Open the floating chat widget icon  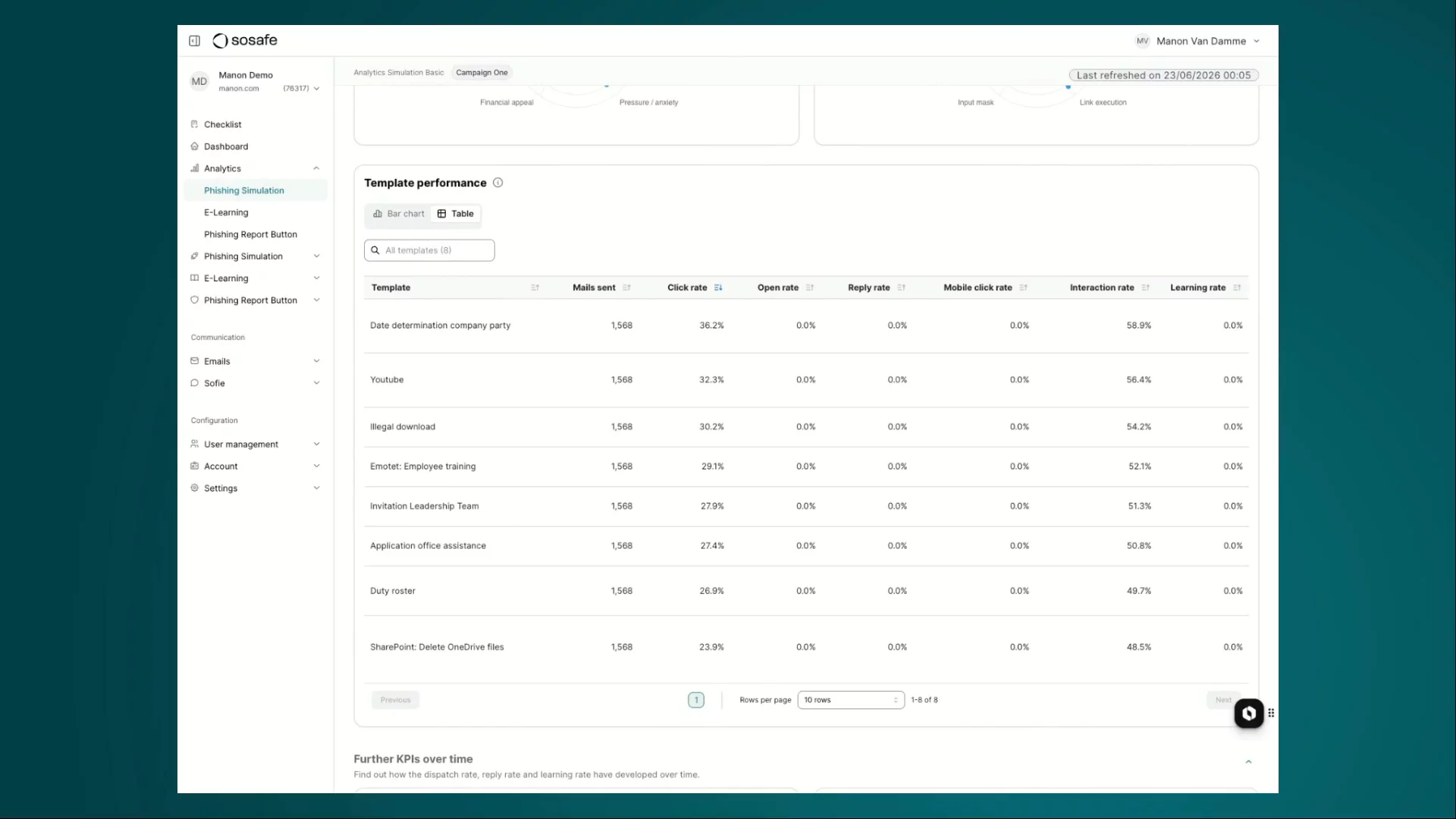point(1248,713)
